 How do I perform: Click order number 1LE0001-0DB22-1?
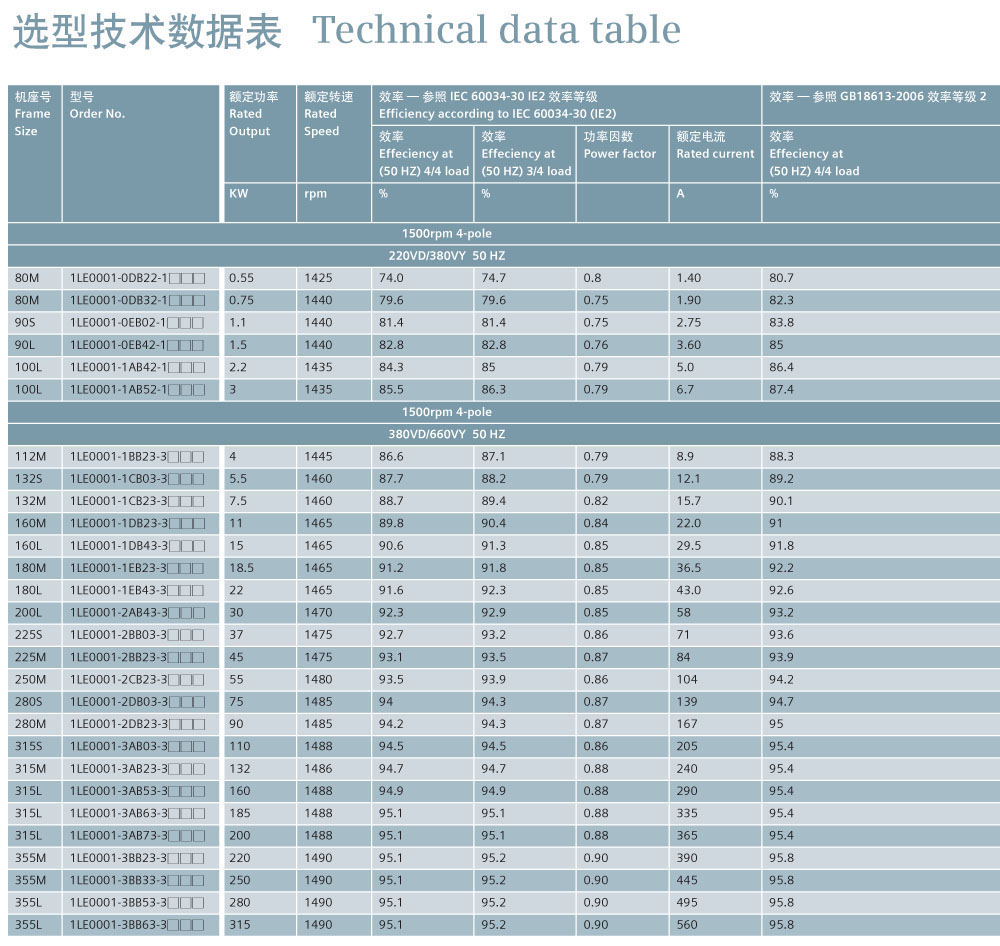click(137, 277)
